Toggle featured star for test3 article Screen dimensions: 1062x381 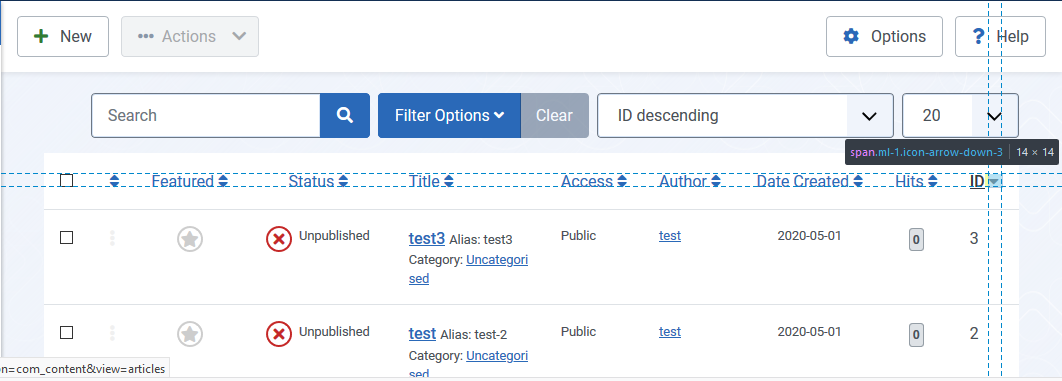click(190, 239)
